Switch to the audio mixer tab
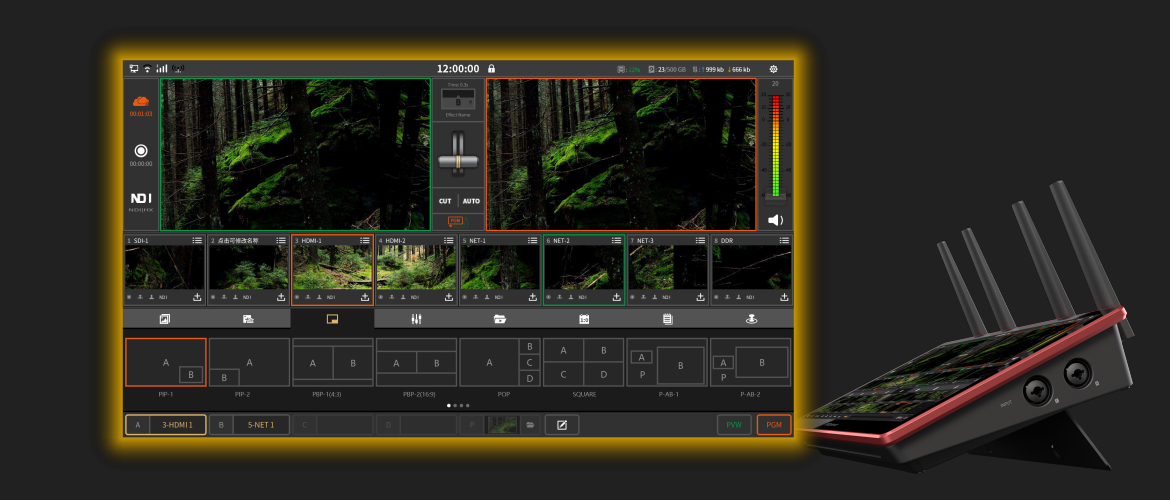 pos(417,319)
